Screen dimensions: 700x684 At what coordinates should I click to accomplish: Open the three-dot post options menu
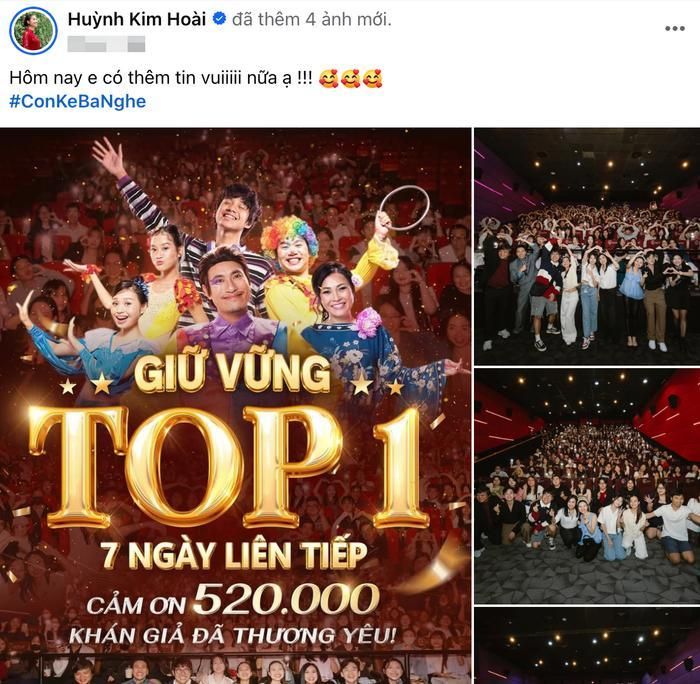[x=675, y=29]
